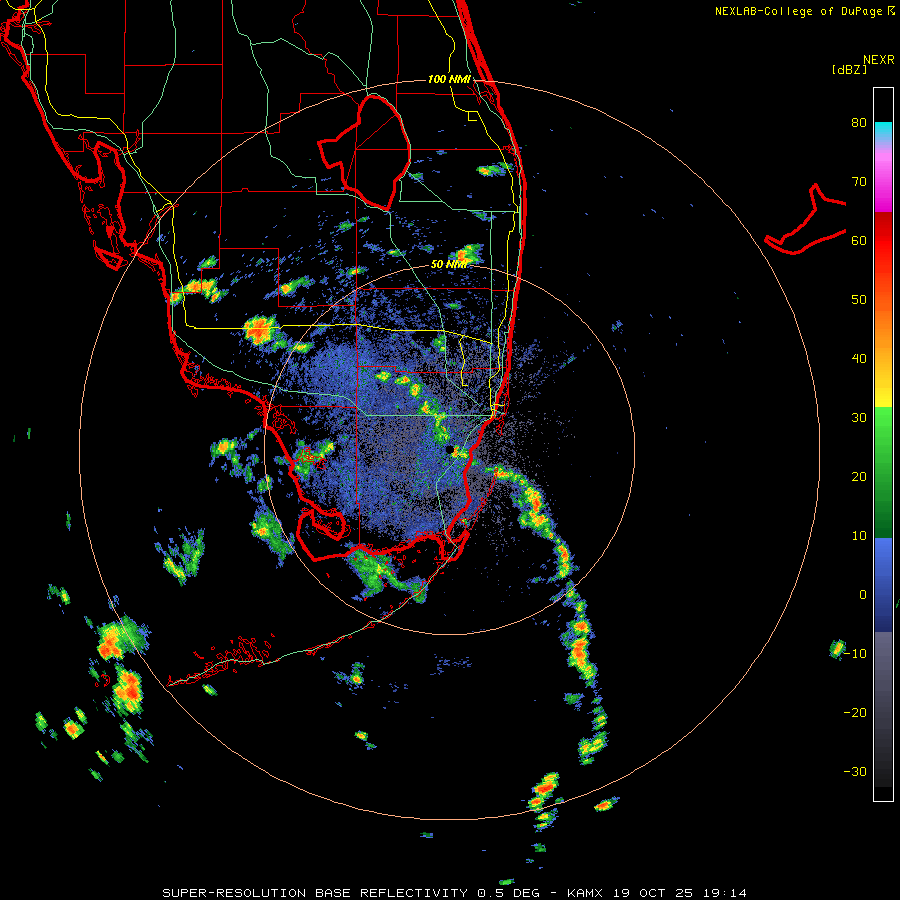
Task: Click the -10 value on the dBZ scale
Action: (x=855, y=654)
